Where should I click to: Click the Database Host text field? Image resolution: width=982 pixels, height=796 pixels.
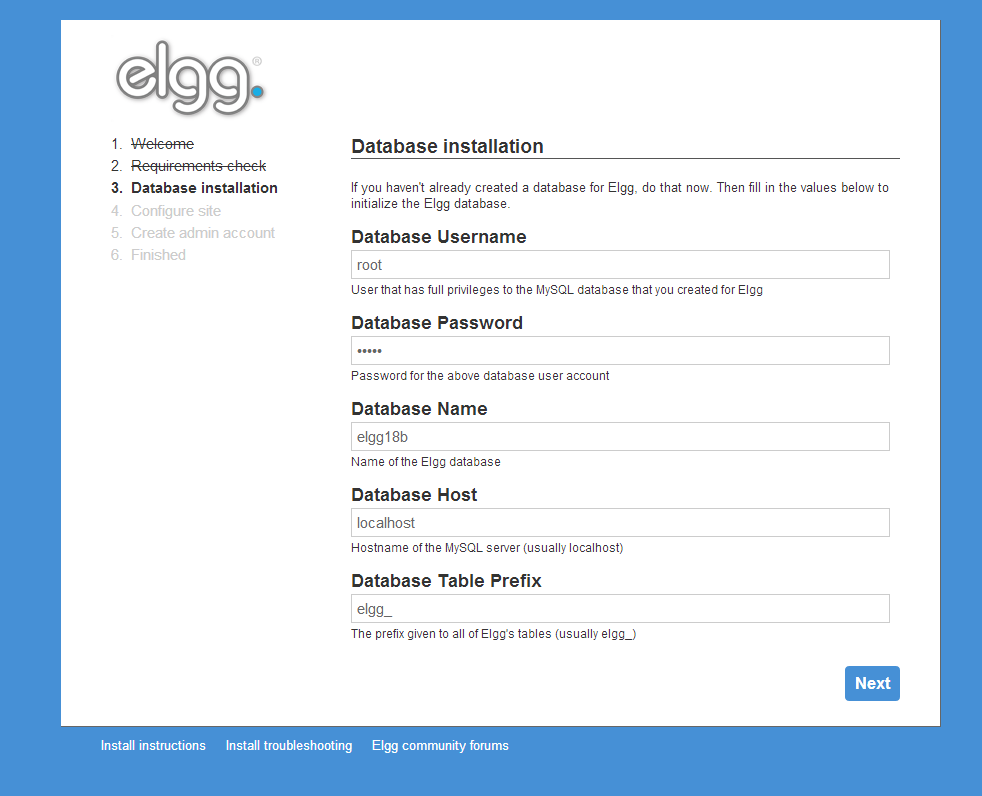point(620,523)
